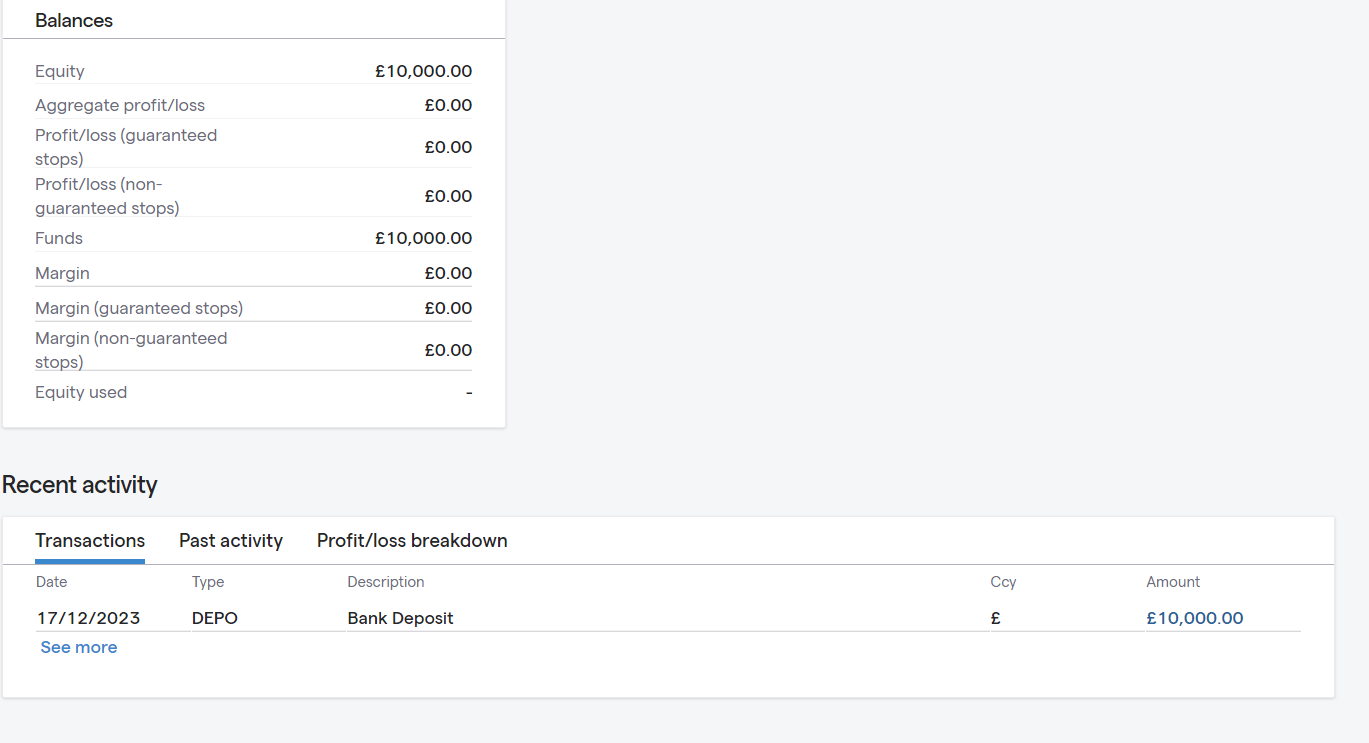Click the Ccy column header
Image resolution: width=1369 pixels, height=743 pixels.
click(x=1003, y=582)
